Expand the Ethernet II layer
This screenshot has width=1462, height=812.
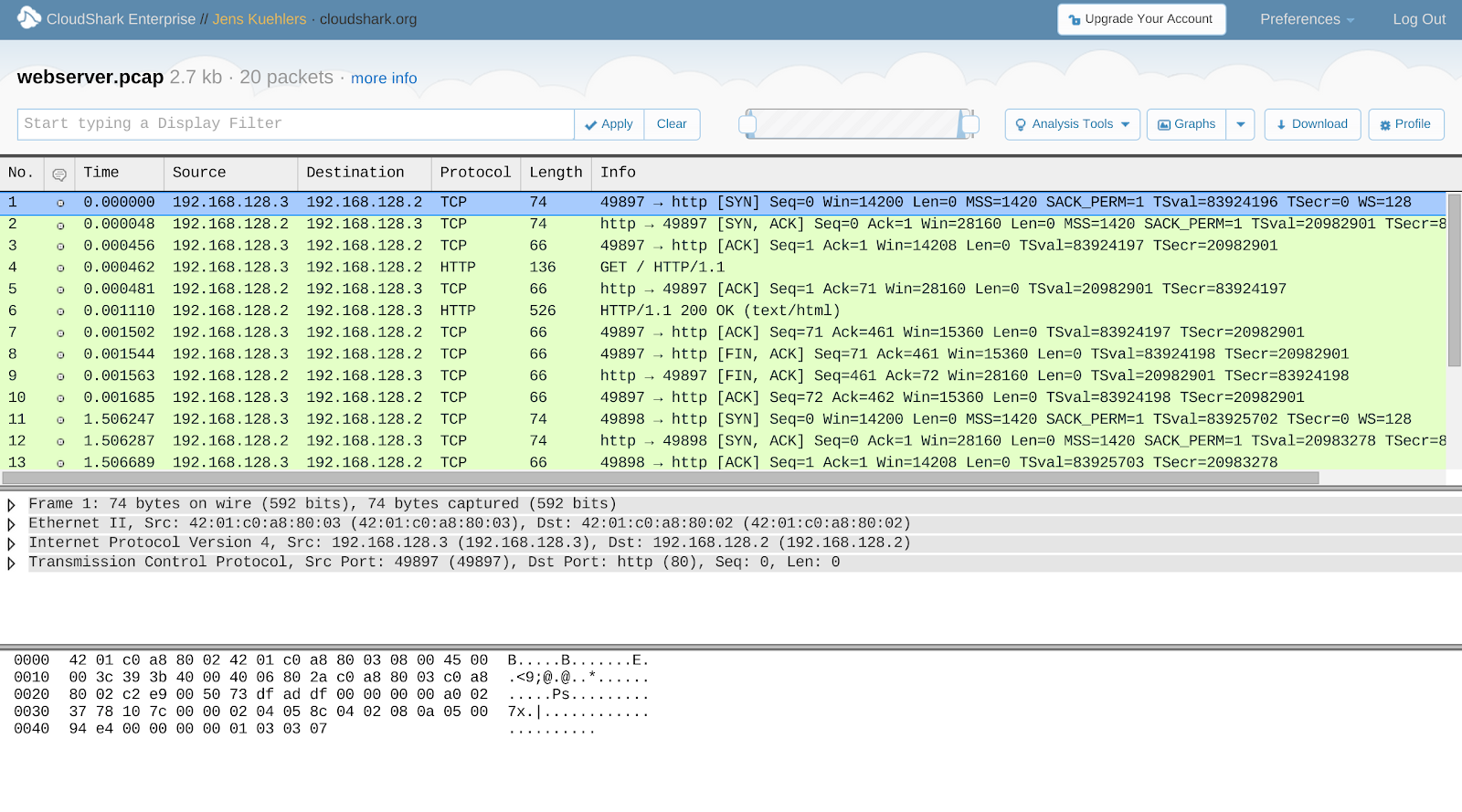pos(11,524)
